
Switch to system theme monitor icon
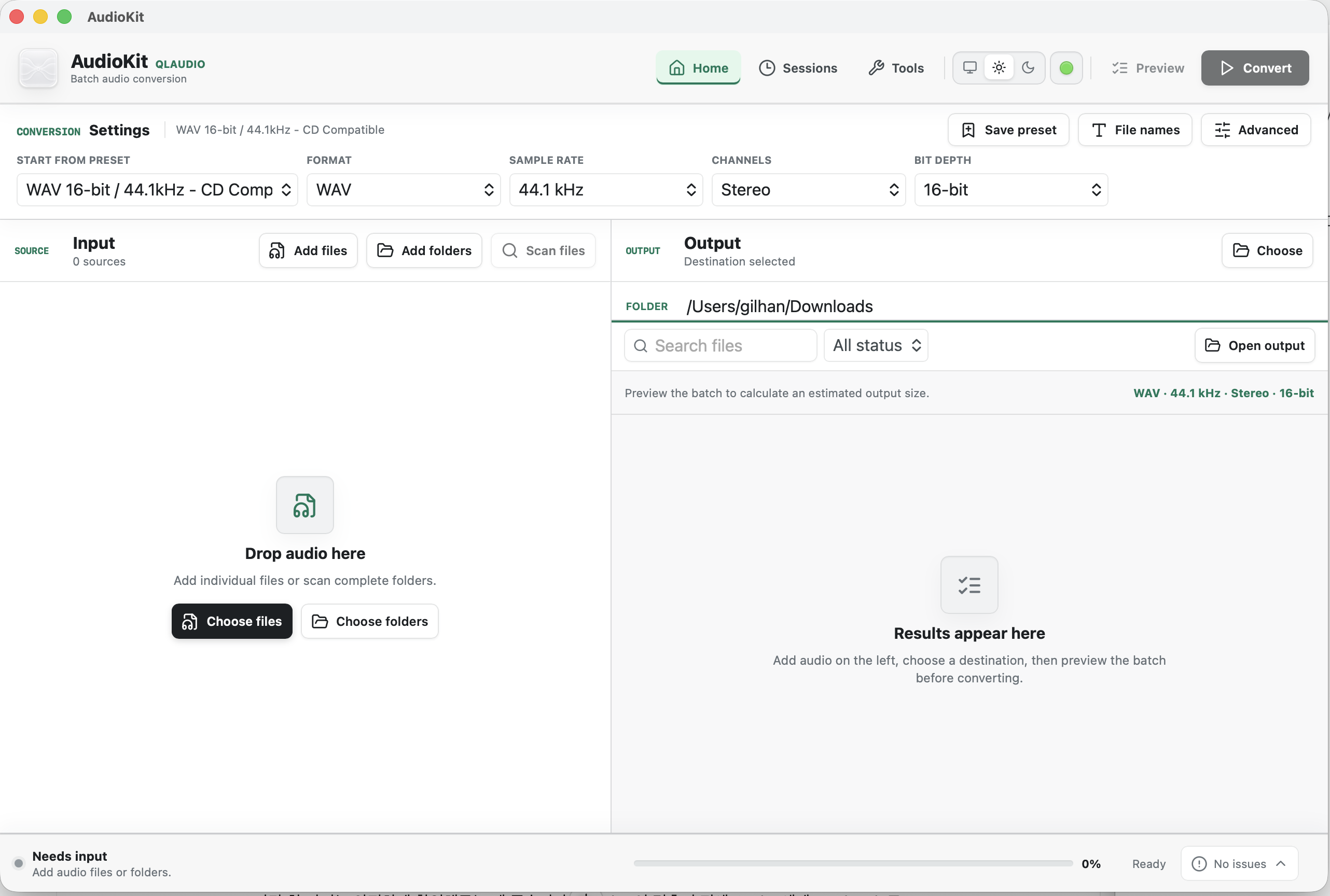(x=970, y=68)
